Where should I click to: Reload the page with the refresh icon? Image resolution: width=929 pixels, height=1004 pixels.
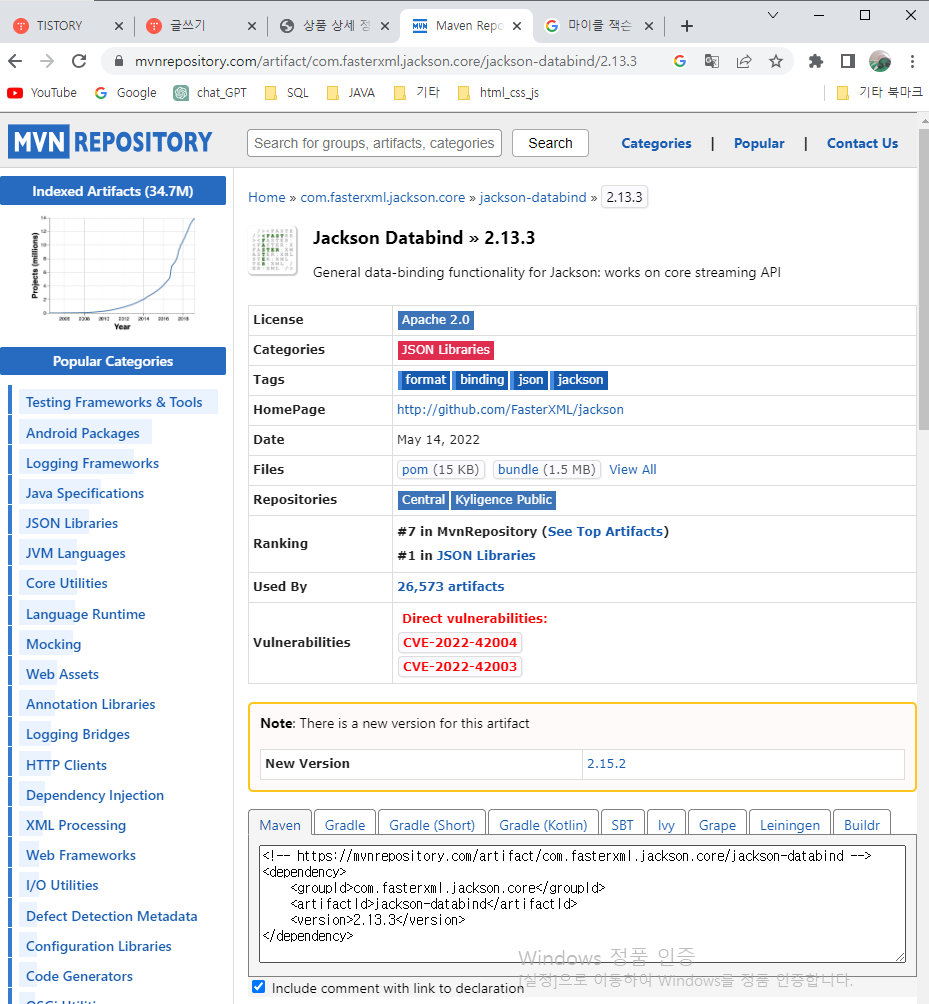tap(79, 61)
